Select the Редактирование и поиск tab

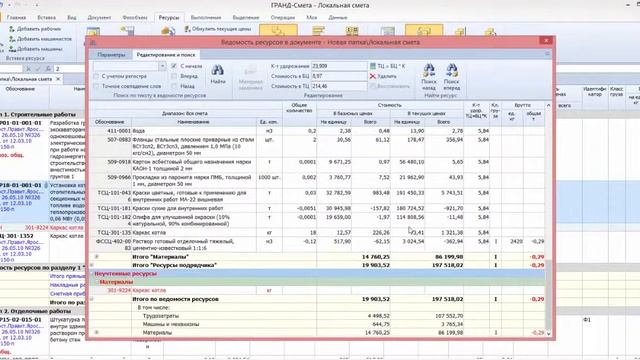pos(166,55)
